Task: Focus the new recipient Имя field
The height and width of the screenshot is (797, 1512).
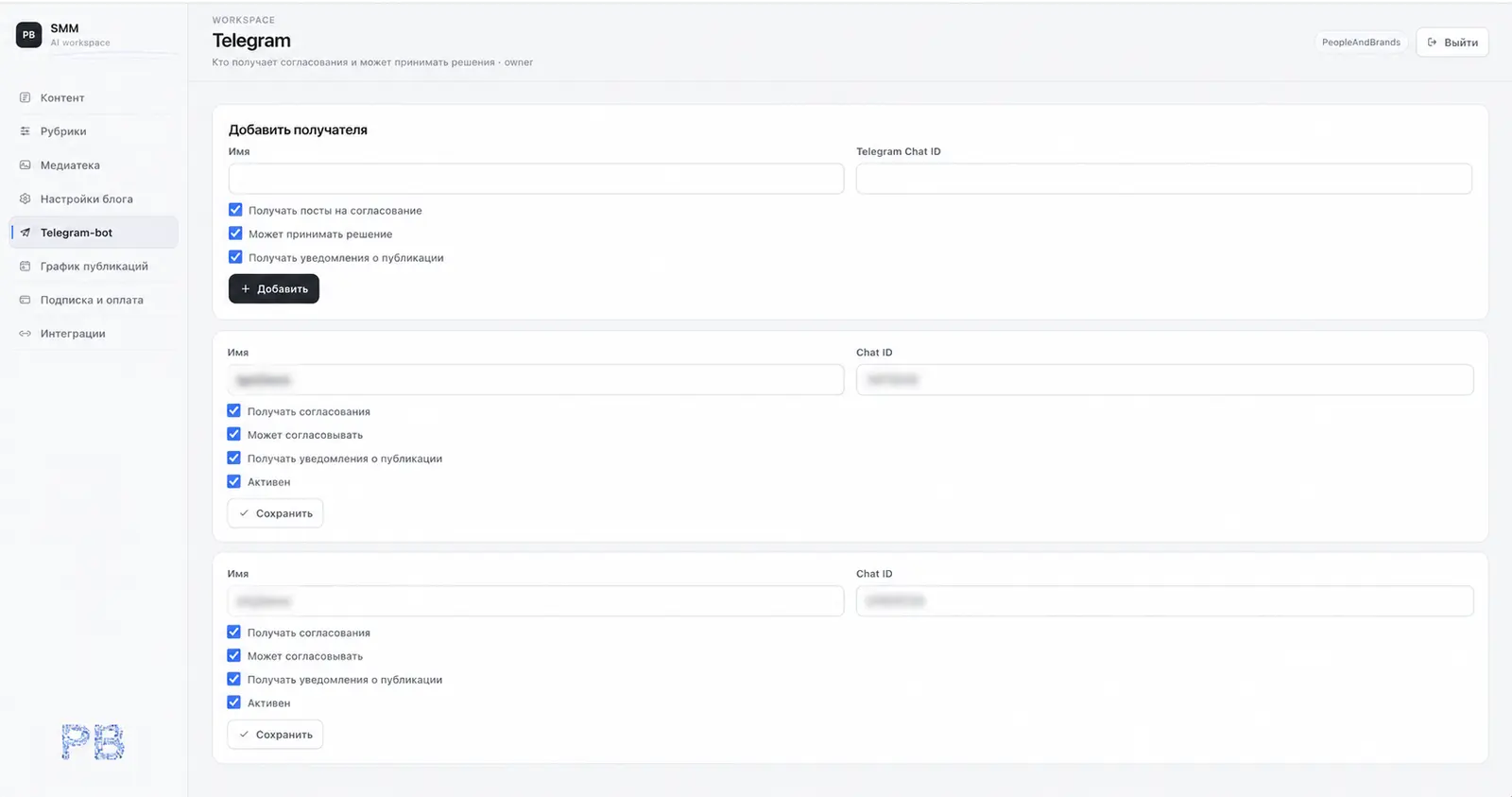Action: click(536, 179)
